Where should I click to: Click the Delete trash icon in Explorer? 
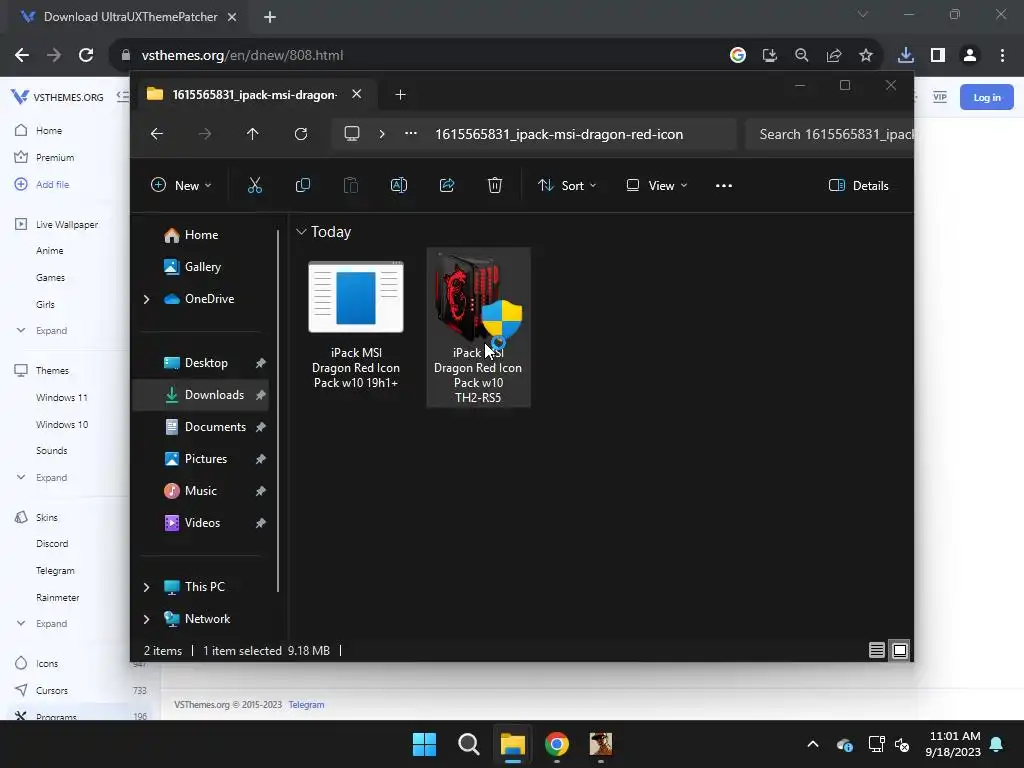[495, 185]
